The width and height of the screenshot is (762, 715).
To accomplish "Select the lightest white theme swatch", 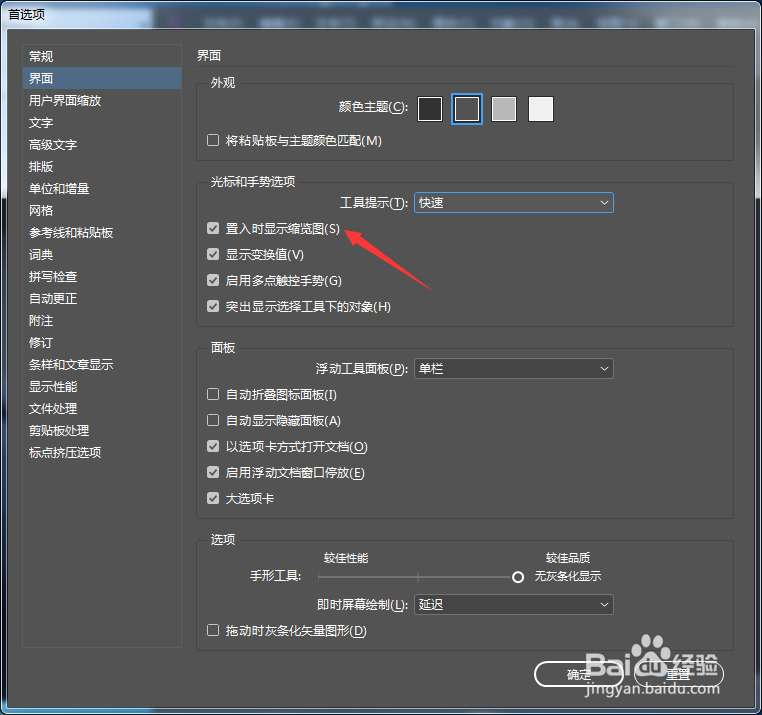I will [x=541, y=109].
